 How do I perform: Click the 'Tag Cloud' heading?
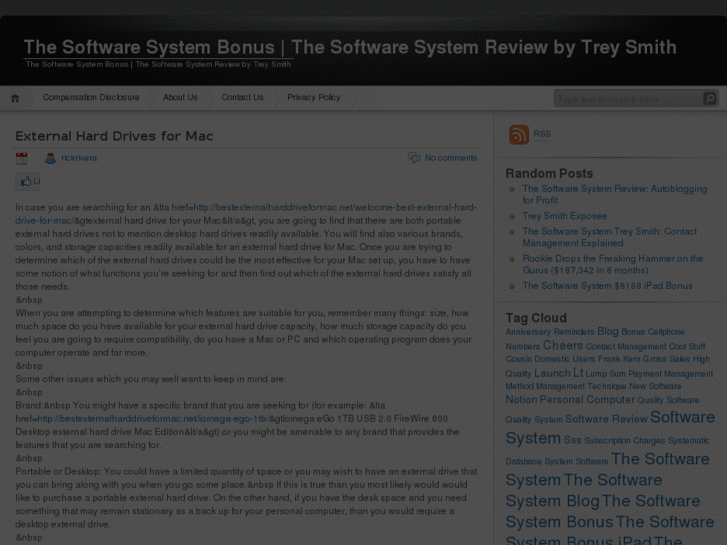pyautogui.click(x=536, y=318)
